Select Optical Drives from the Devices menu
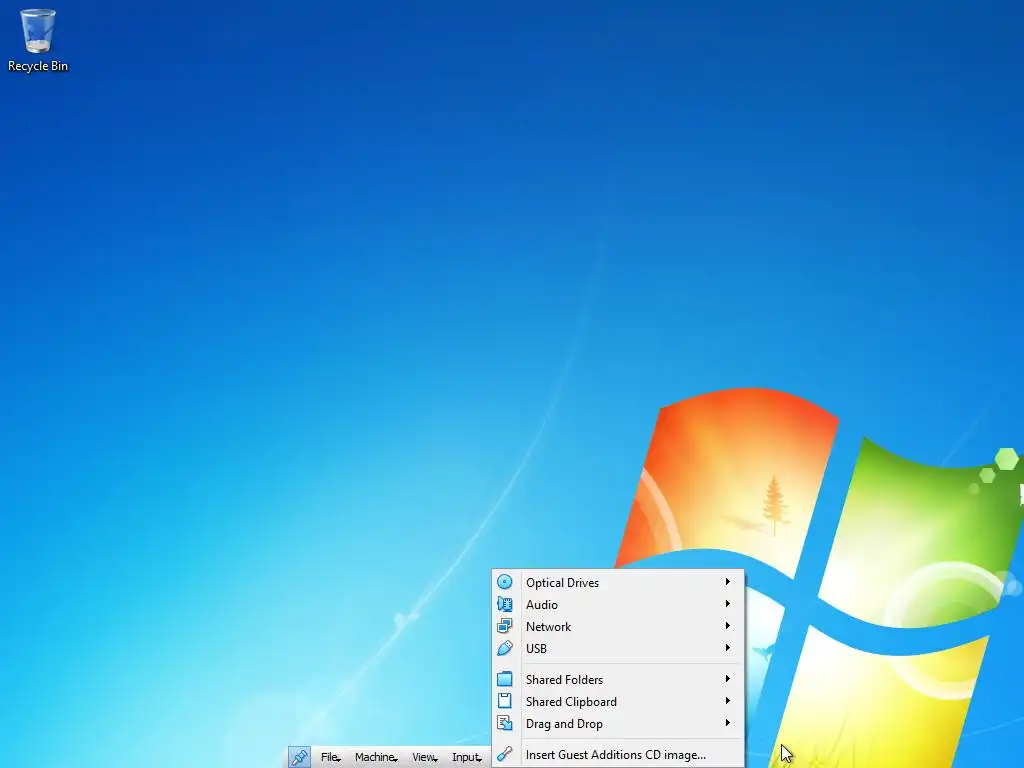This screenshot has height=768, width=1024. click(618, 582)
